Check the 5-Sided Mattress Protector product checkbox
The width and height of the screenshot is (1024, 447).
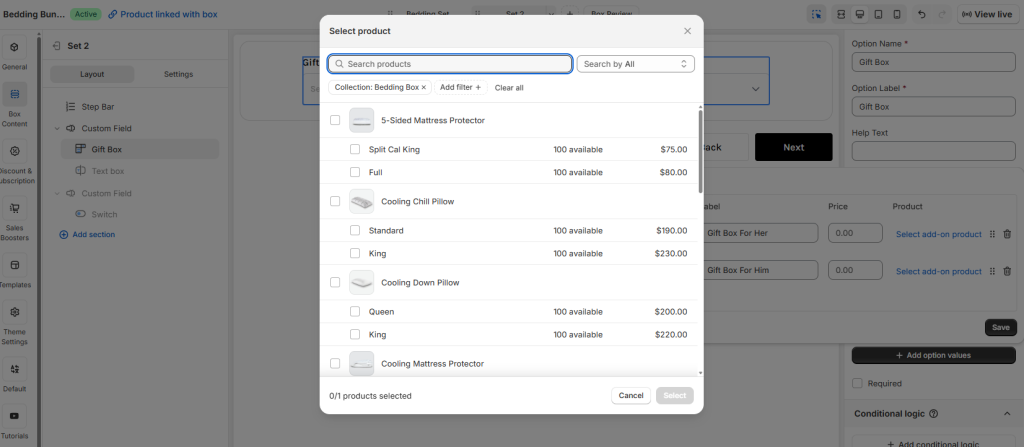click(x=335, y=120)
